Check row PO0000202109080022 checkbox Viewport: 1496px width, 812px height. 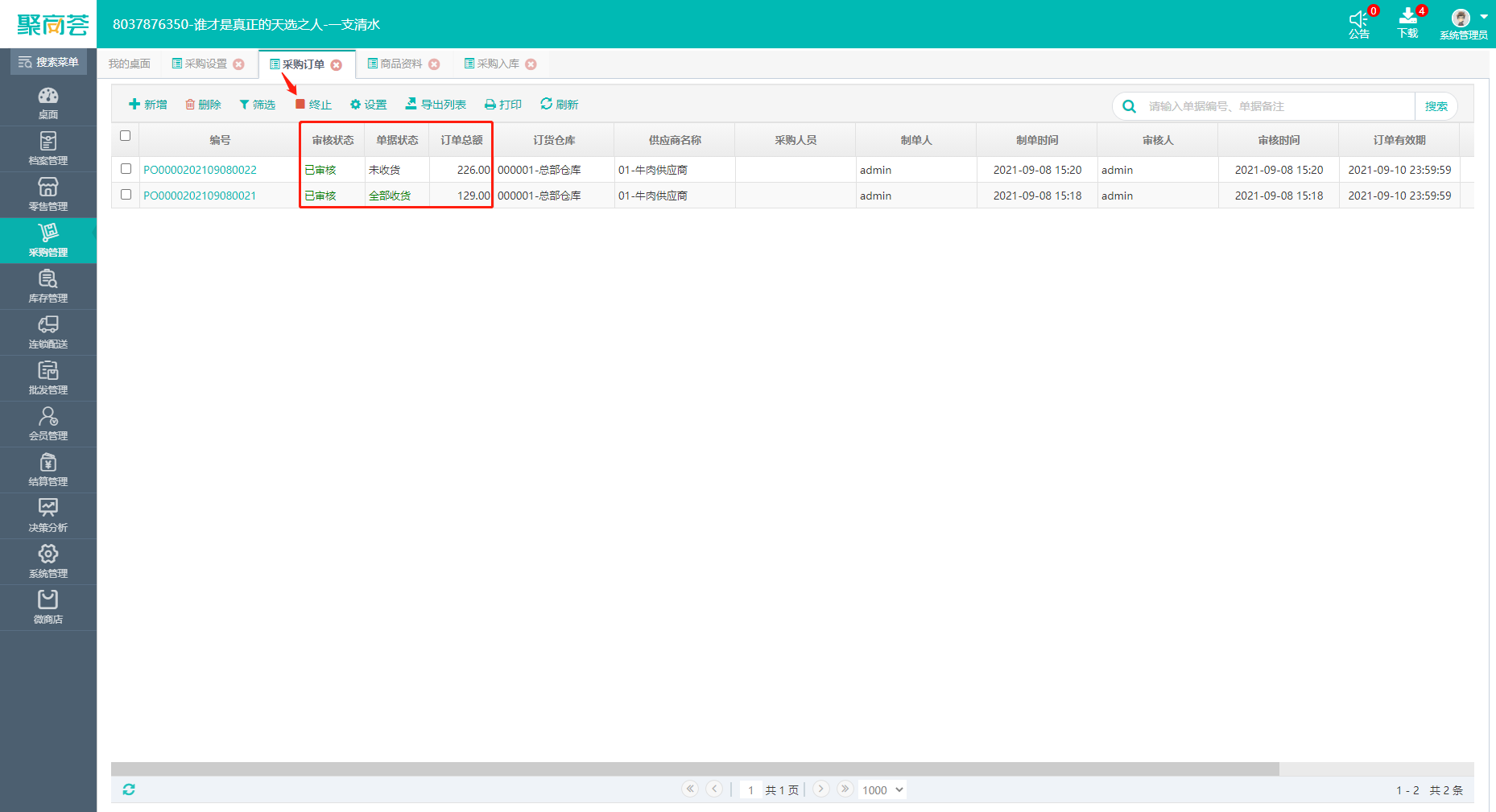pyautogui.click(x=126, y=169)
